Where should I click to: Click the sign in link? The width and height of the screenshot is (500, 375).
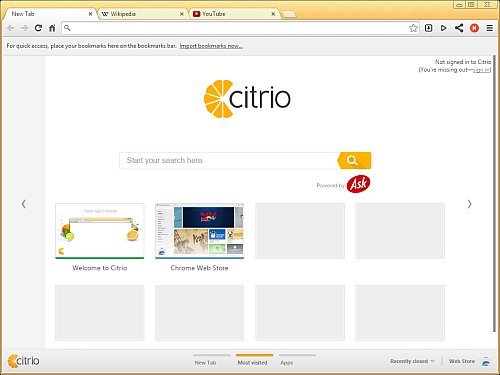(481, 70)
